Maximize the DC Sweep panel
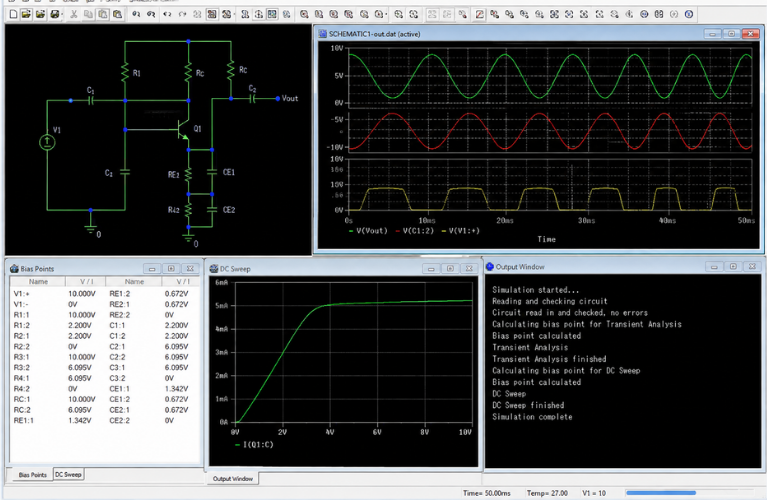Image resolution: width=767 pixels, height=500 pixels. 450,269
